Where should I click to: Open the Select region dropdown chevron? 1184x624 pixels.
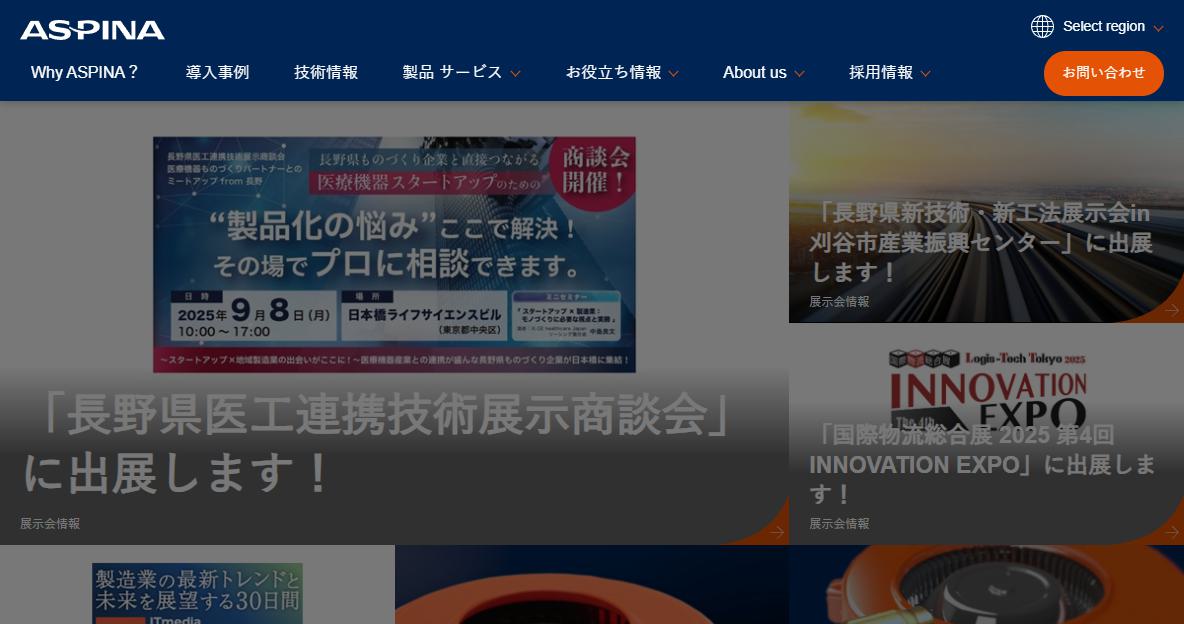click(1158, 29)
